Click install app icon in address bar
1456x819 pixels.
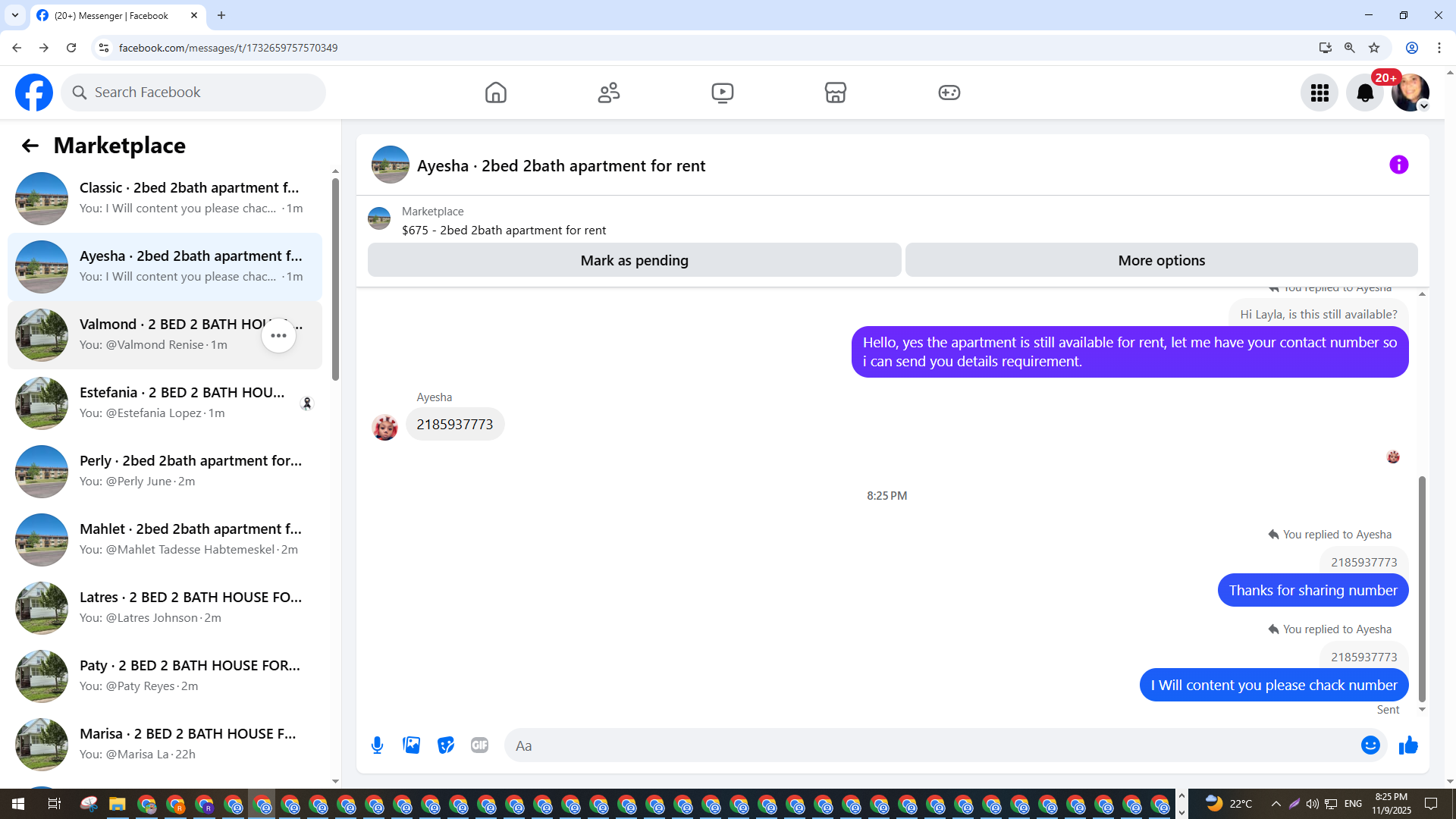(x=1325, y=48)
